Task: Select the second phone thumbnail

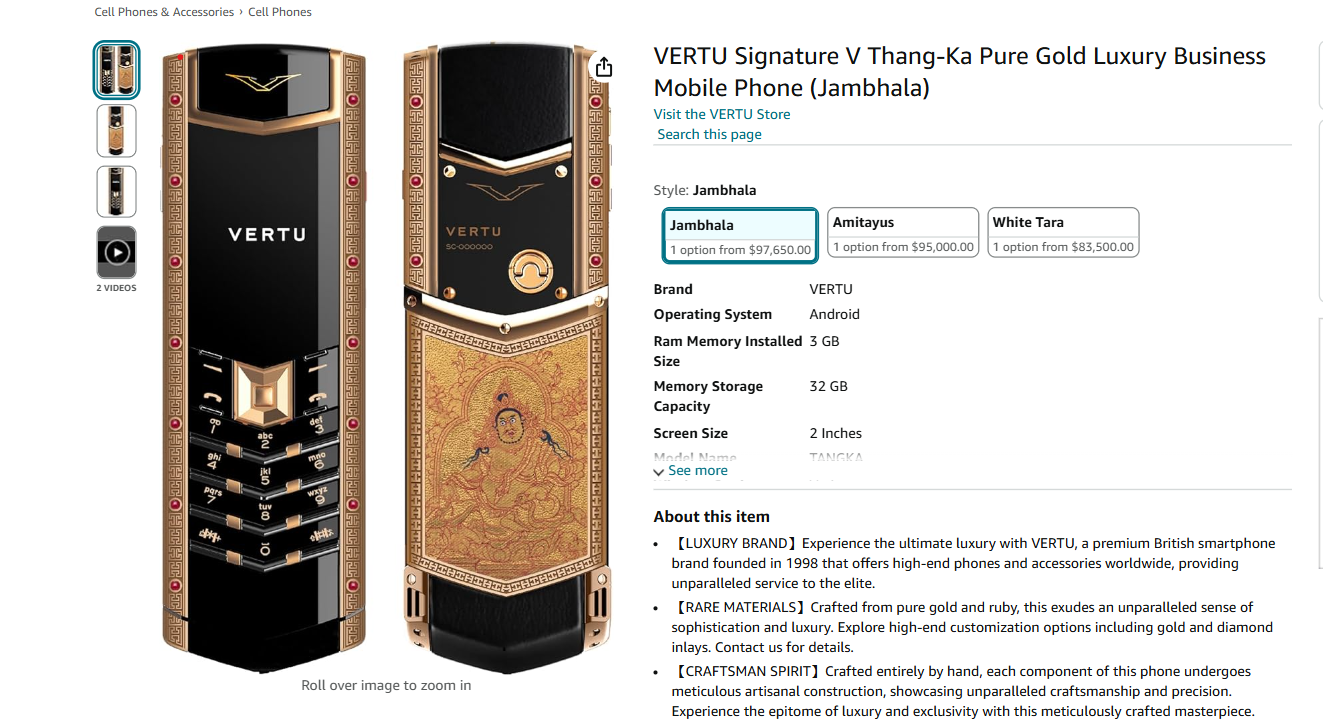Action: (116, 130)
